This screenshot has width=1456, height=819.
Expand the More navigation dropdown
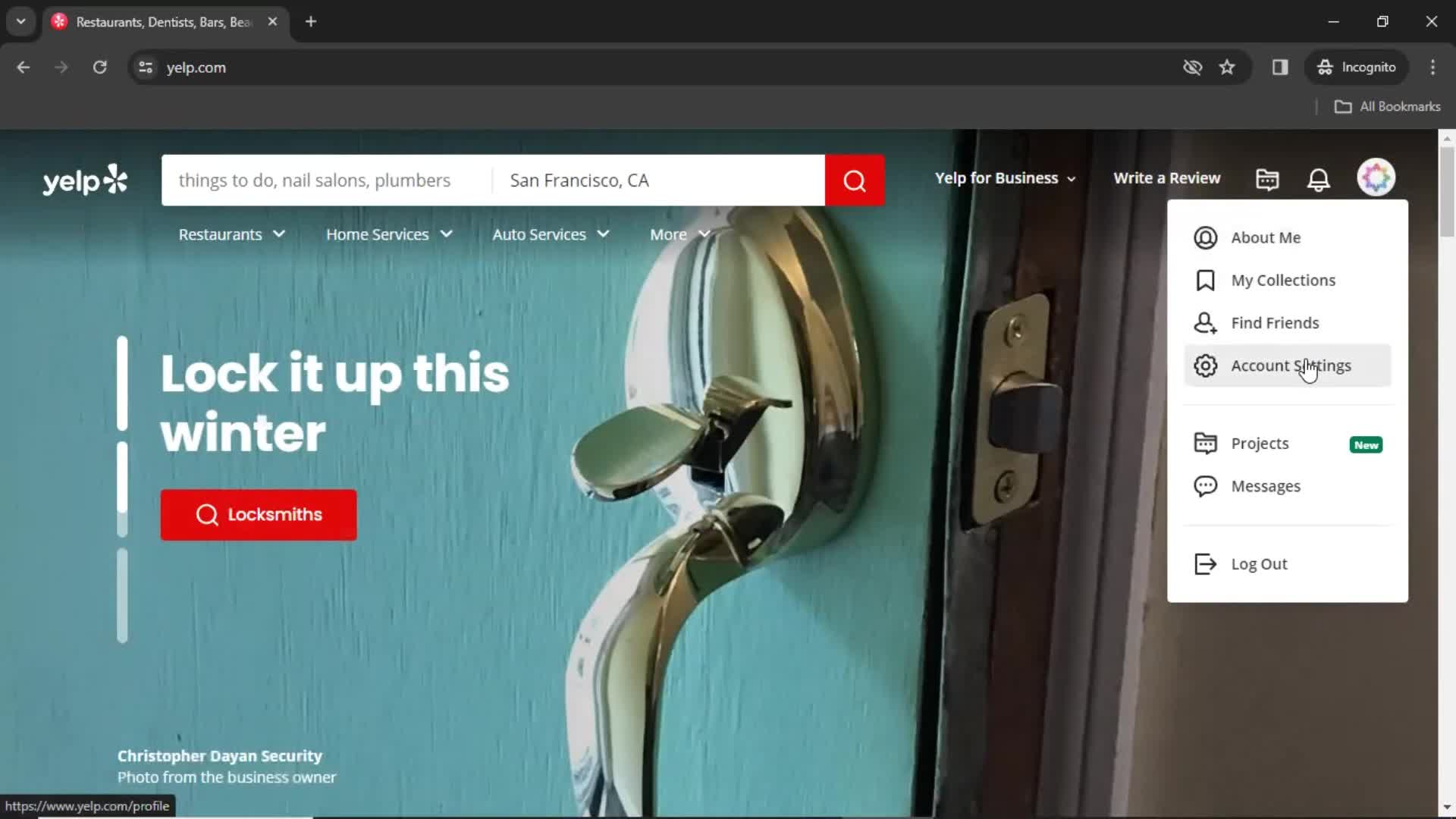point(680,234)
